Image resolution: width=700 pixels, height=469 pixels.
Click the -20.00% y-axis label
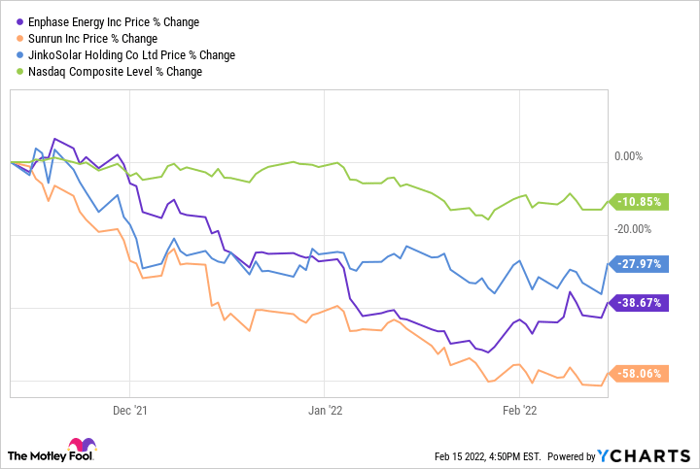click(x=630, y=229)
